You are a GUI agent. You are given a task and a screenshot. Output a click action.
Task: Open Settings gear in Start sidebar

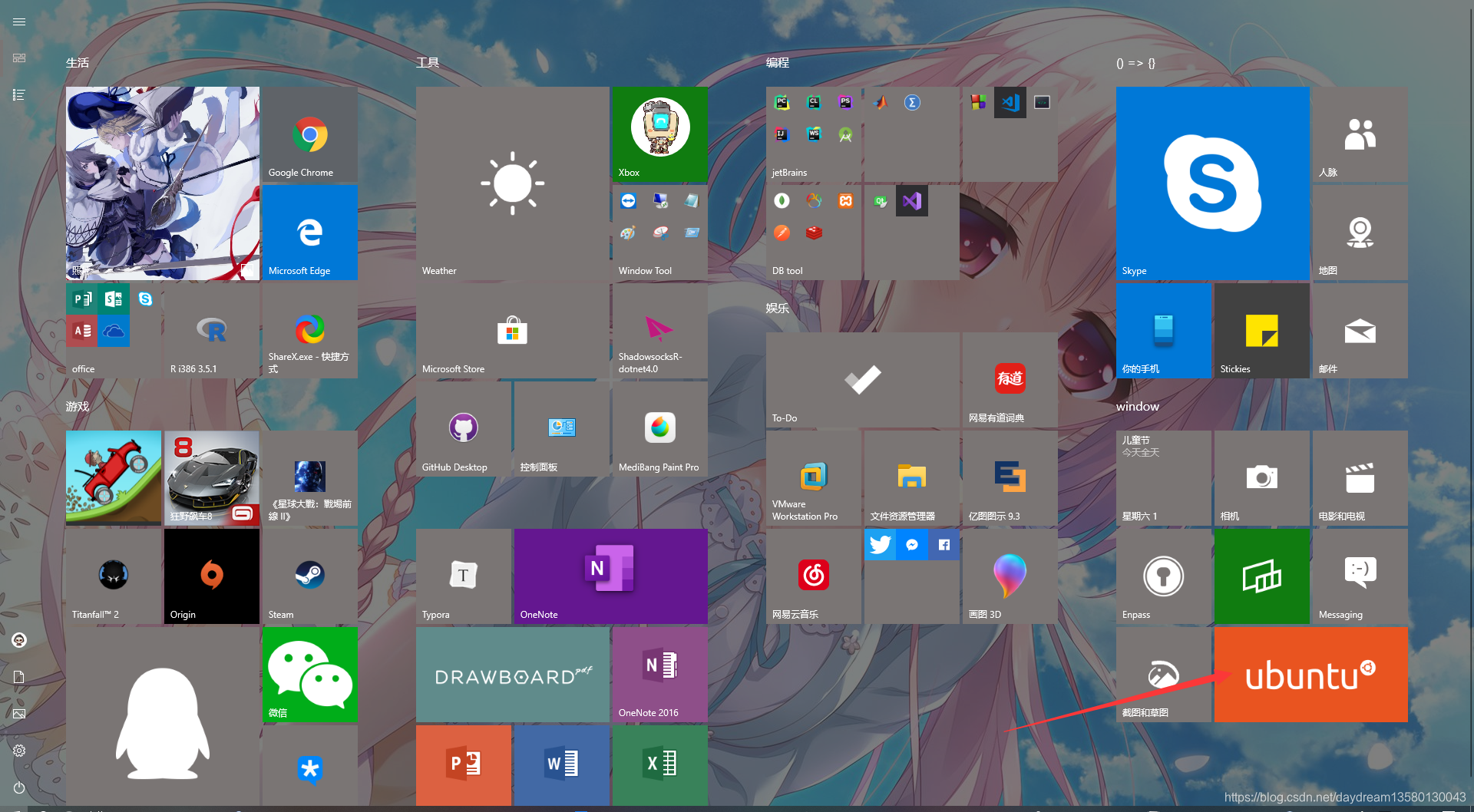coord(19,751)
